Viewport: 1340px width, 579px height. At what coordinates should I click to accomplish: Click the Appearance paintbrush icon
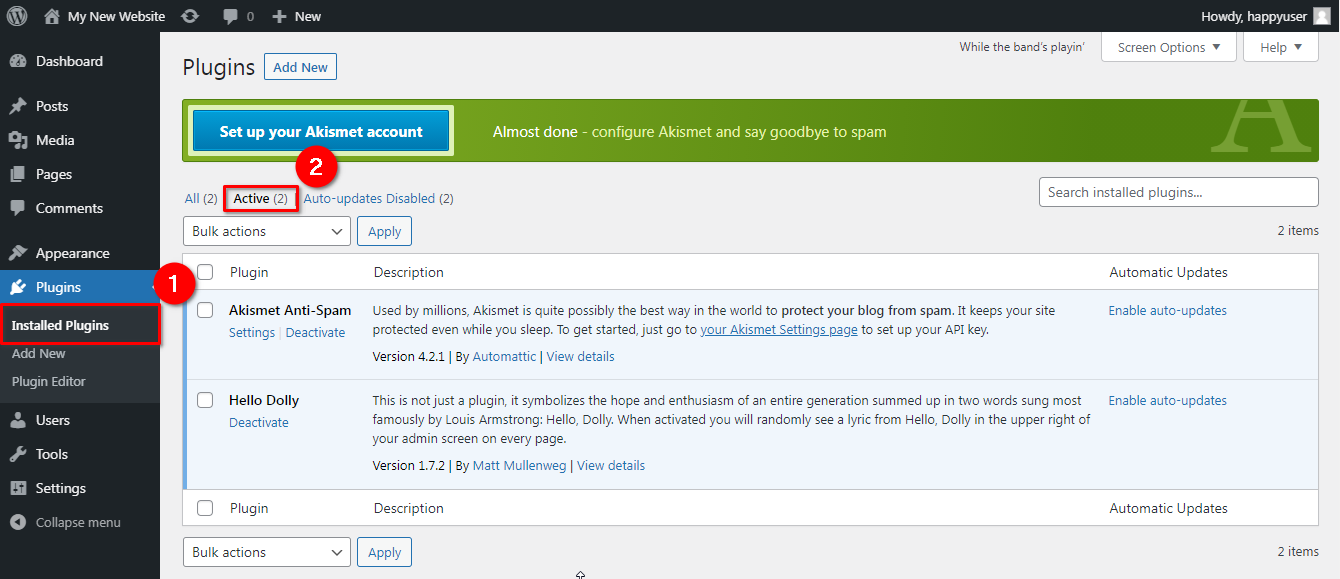[18, 253]
